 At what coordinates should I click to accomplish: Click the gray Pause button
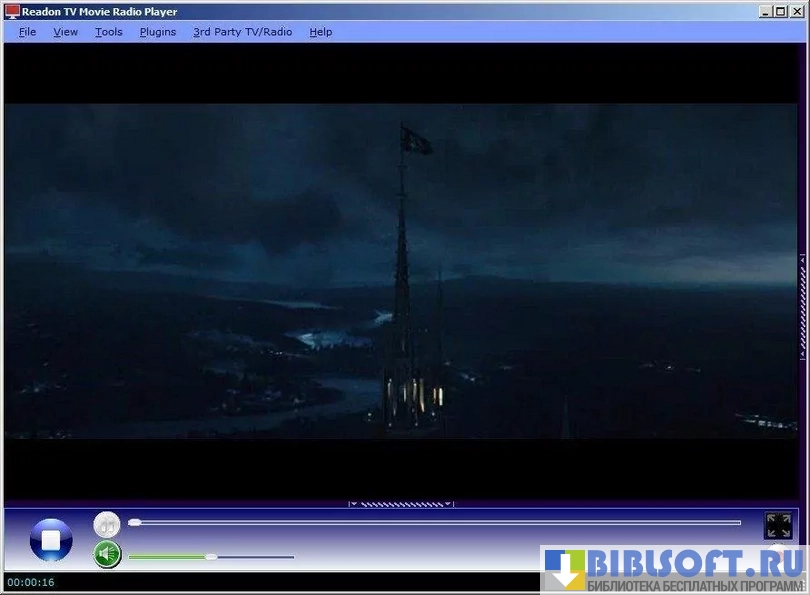107,525
